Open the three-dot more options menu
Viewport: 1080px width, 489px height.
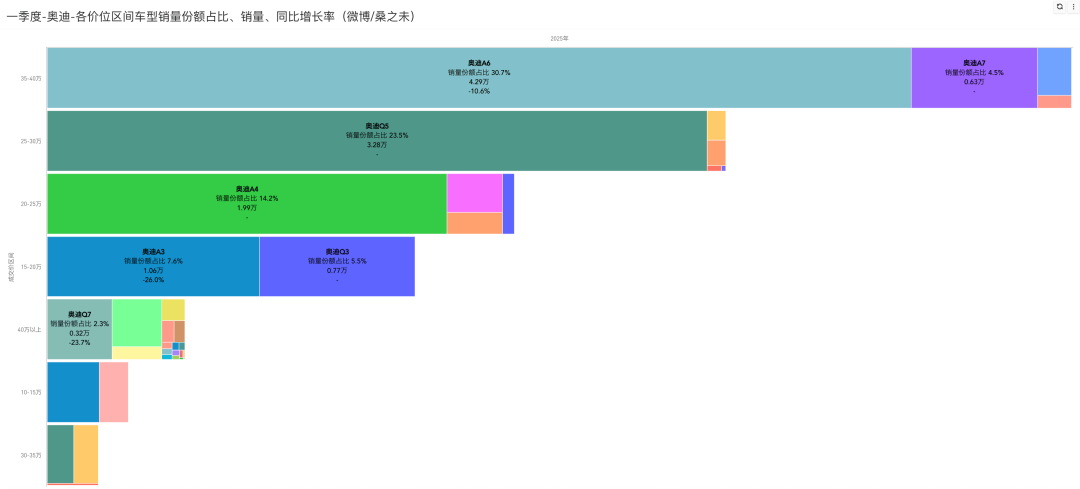pos(1073,6)
